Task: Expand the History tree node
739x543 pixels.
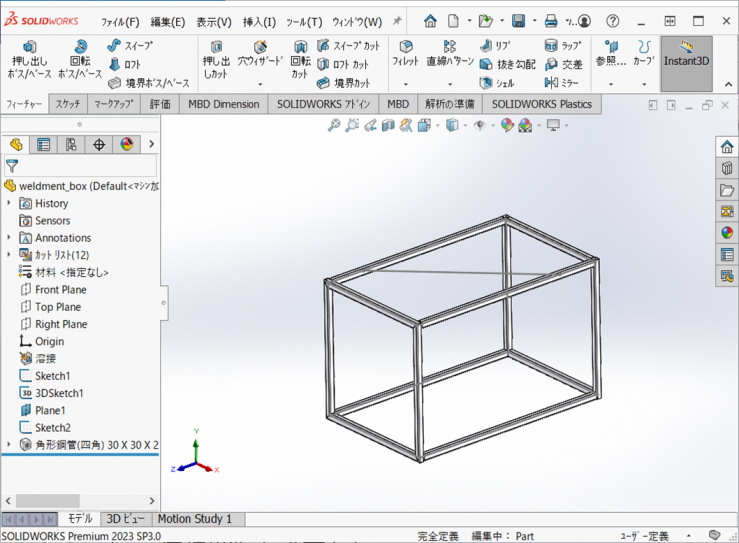Action: [x=9, y=203]
